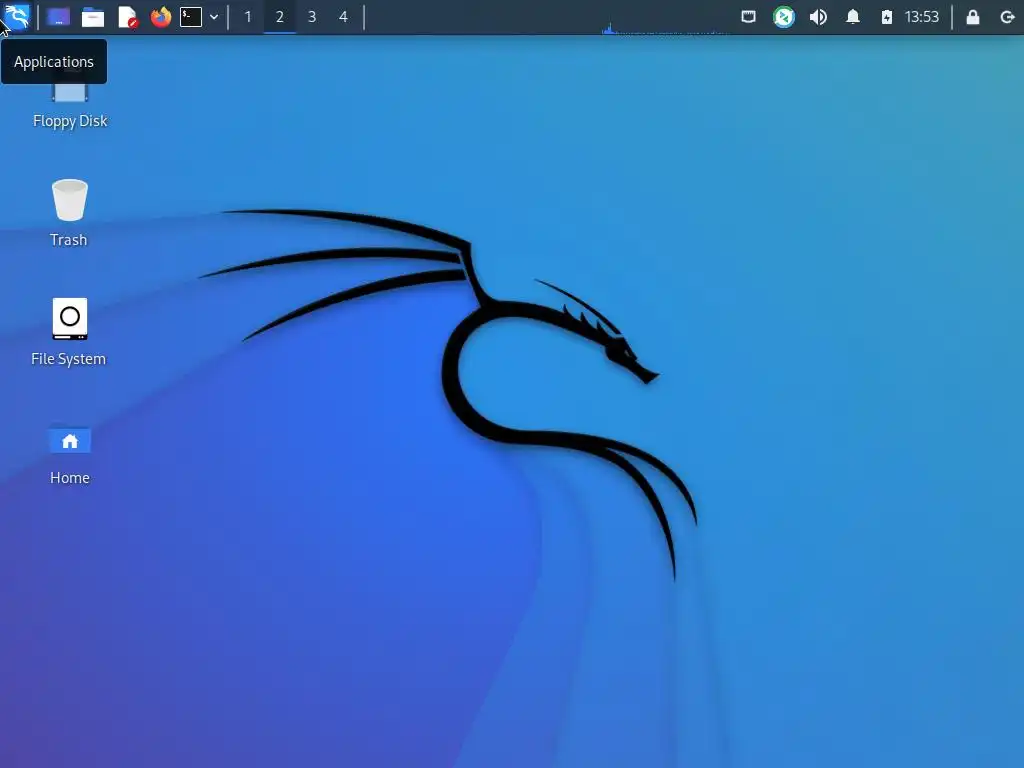The width and height of the screenshot is (1024, 768).
Task: Select the Floppy Disk desktop icon
Action: [70, 106]
